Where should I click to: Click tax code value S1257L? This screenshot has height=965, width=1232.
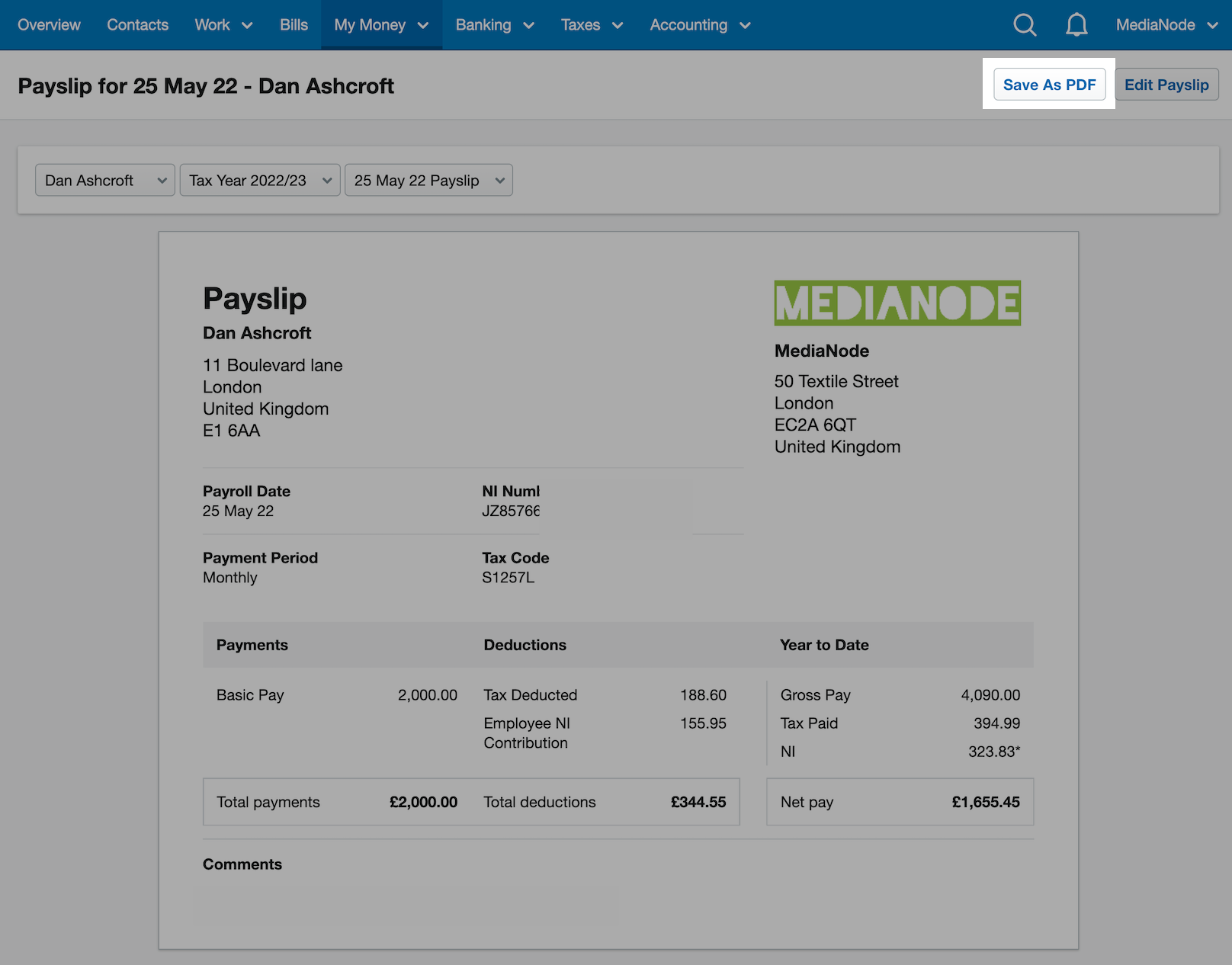coord(508,578)
